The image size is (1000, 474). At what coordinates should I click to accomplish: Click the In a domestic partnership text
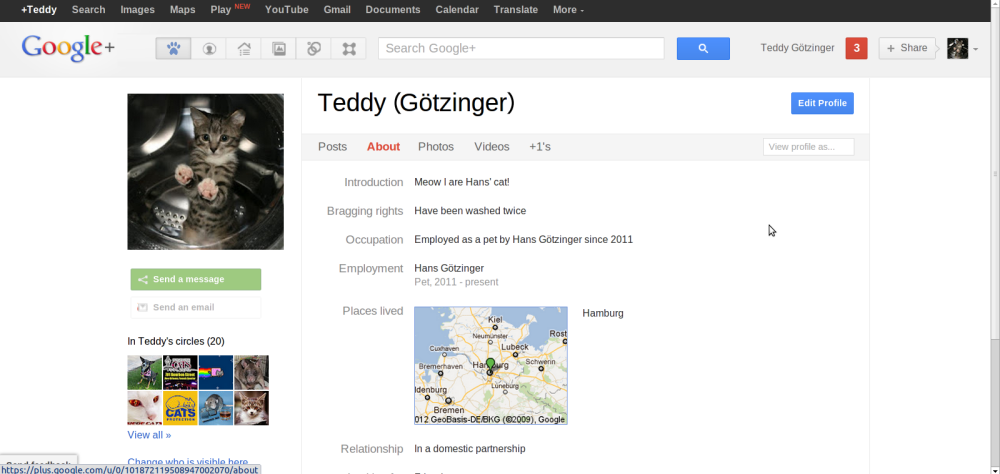click(x=470, y=448)
